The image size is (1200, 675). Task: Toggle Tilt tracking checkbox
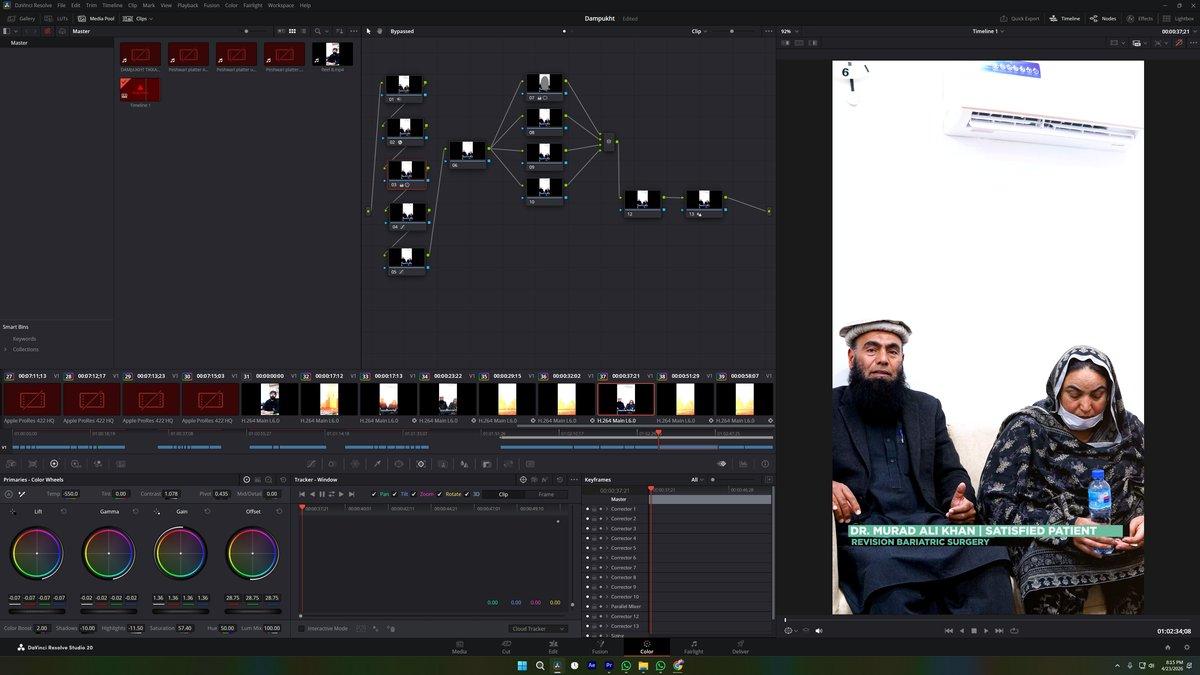(395, 494)
